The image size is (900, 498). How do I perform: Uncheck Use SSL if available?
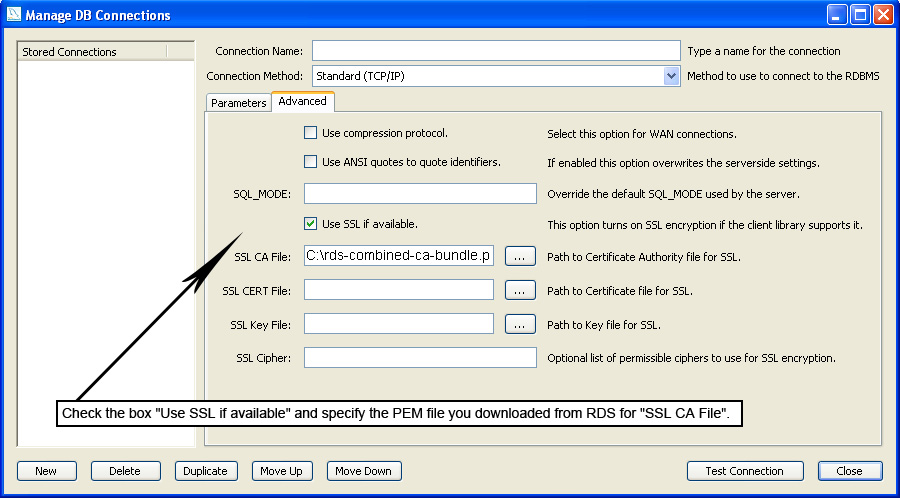[311, 224]
